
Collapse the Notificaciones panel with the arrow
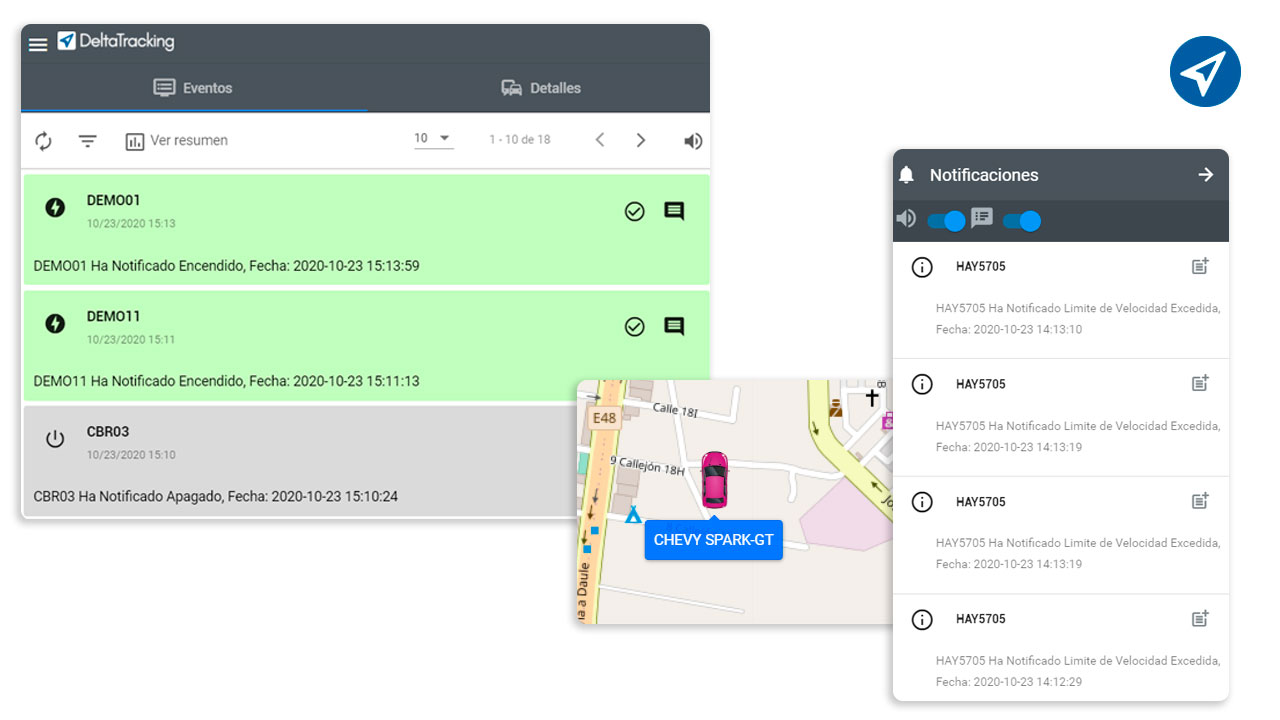1207,174
